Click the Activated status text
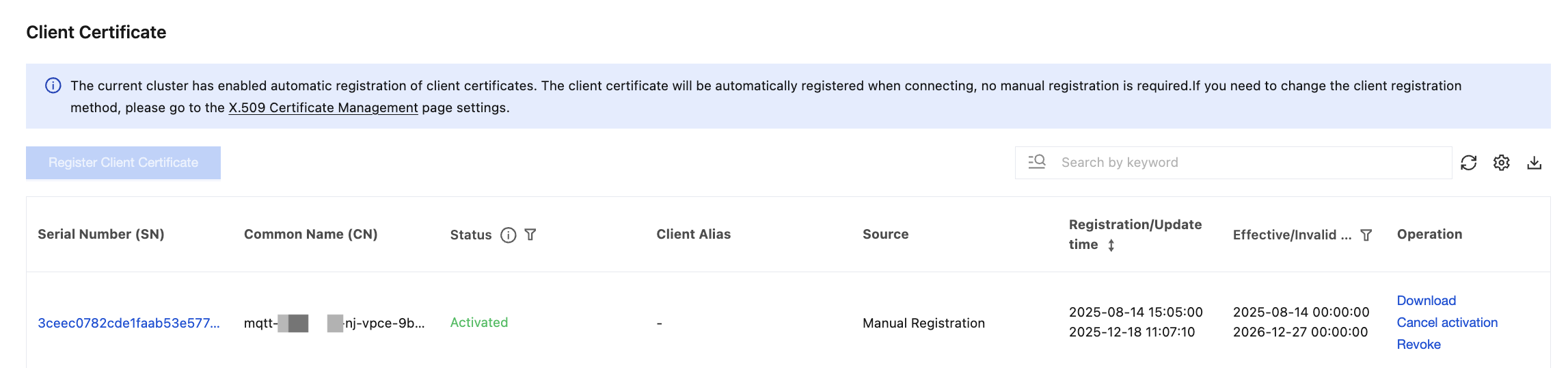The height and width of the screenshot is (368, 1568). 478,322
